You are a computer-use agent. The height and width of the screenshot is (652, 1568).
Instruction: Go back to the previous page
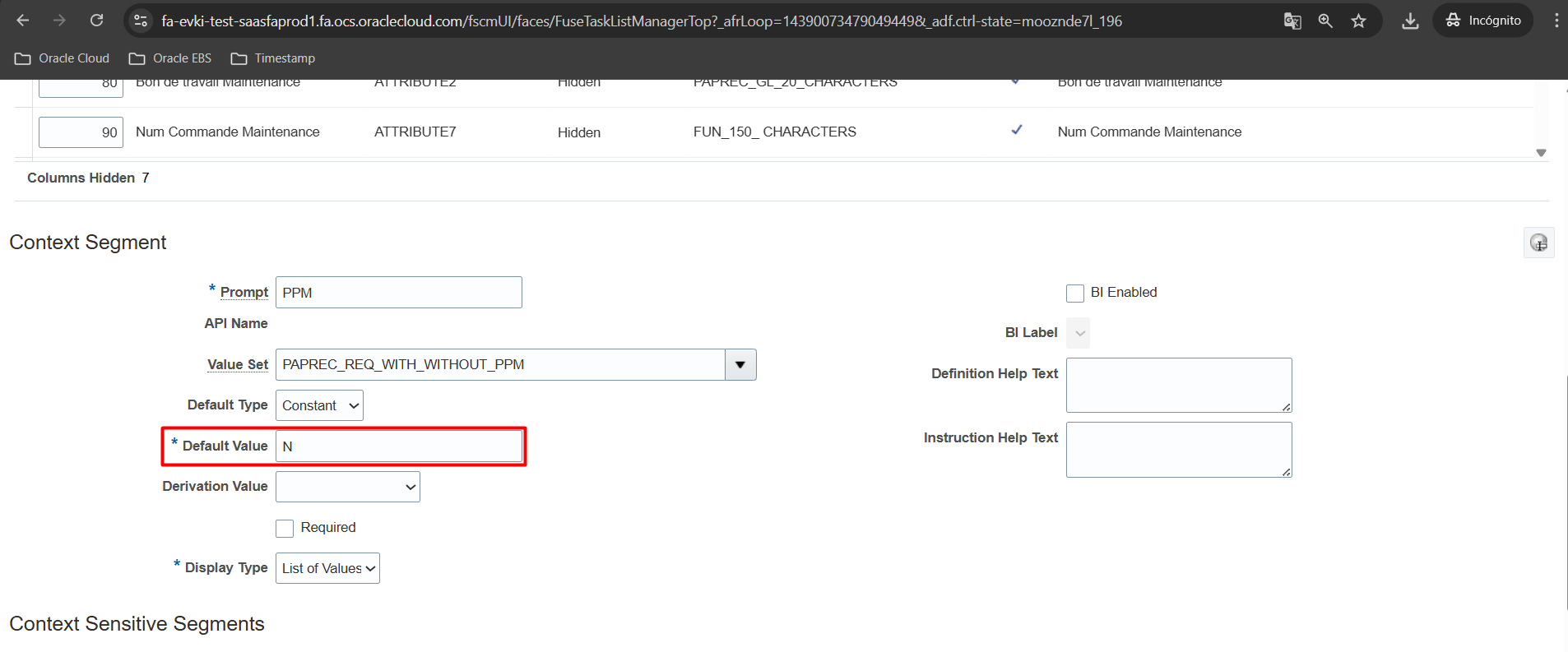pos(23,21)
